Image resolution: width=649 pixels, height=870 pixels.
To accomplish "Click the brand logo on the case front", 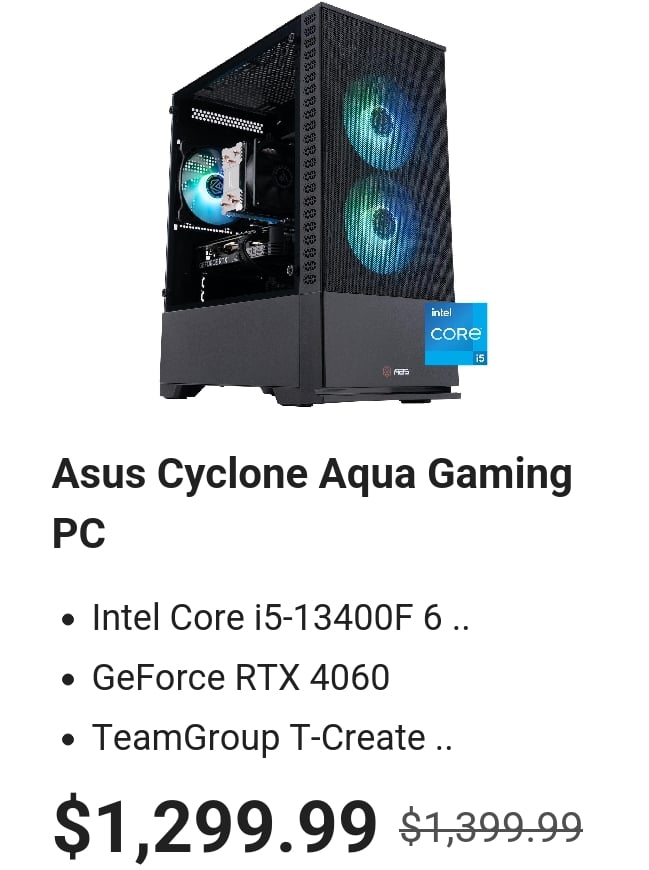I will (396, 371).
